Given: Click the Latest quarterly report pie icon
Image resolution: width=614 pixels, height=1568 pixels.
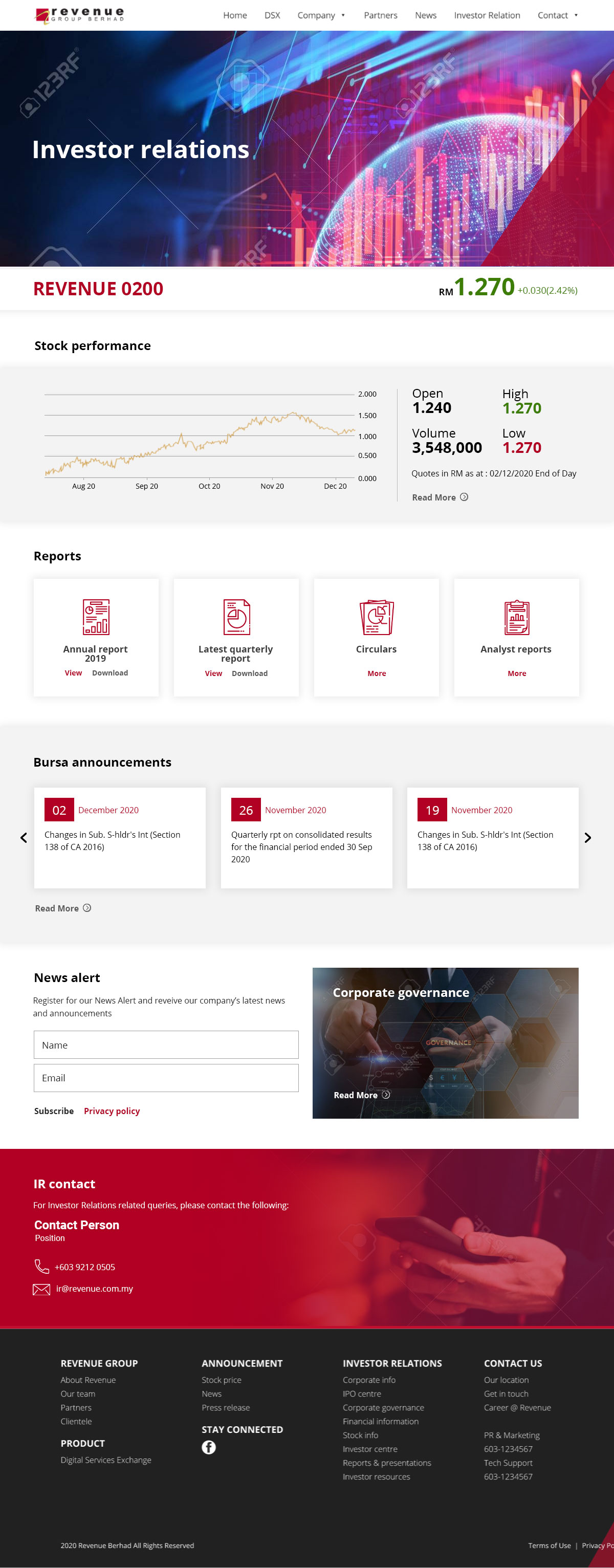Looking at the screenshot, I should tap(236, 617).
